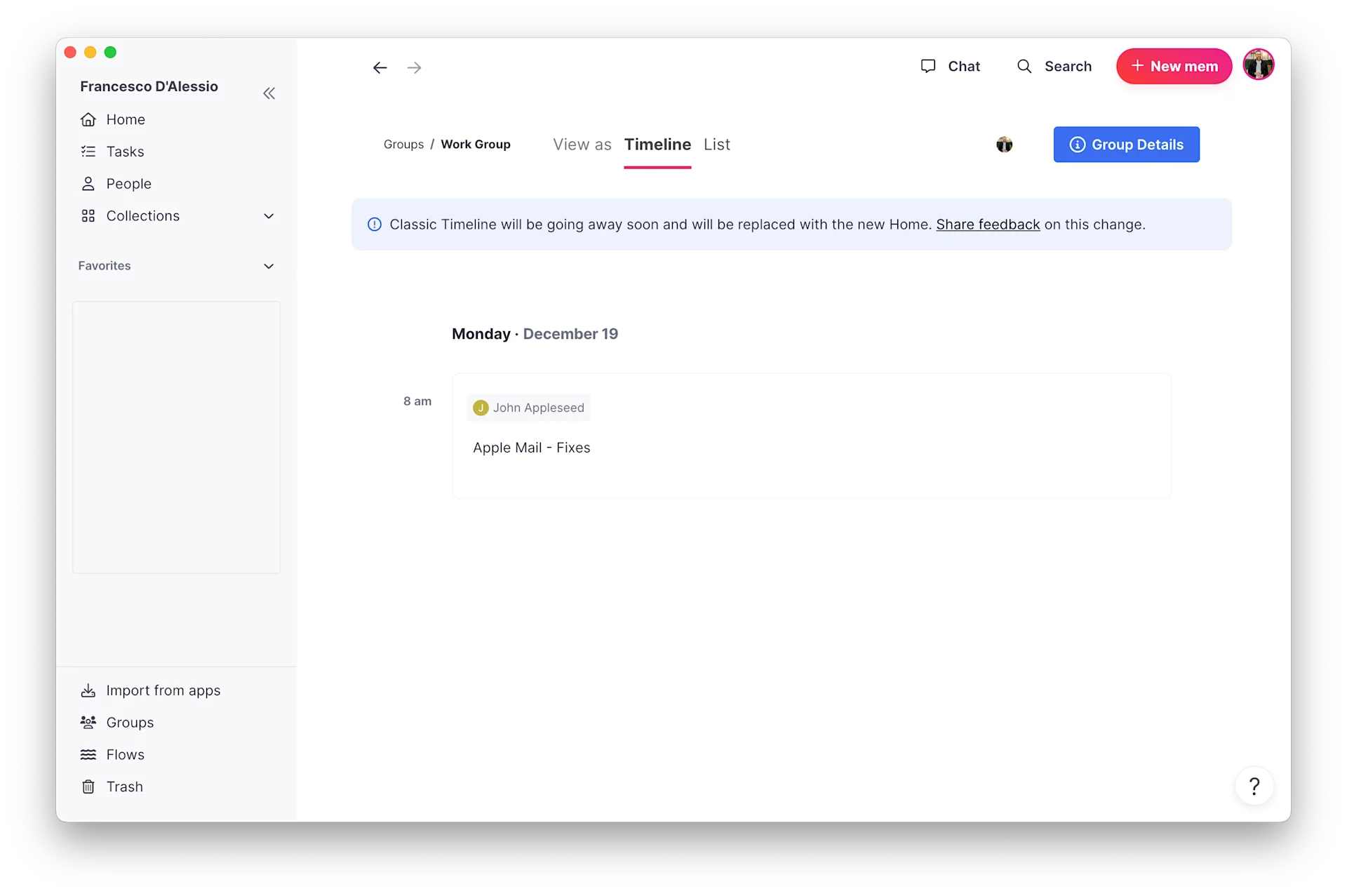Viewport: 1347px width, 896px height.
Task: Open the Home section in sidebar
Action: click(x=88, y=119)
